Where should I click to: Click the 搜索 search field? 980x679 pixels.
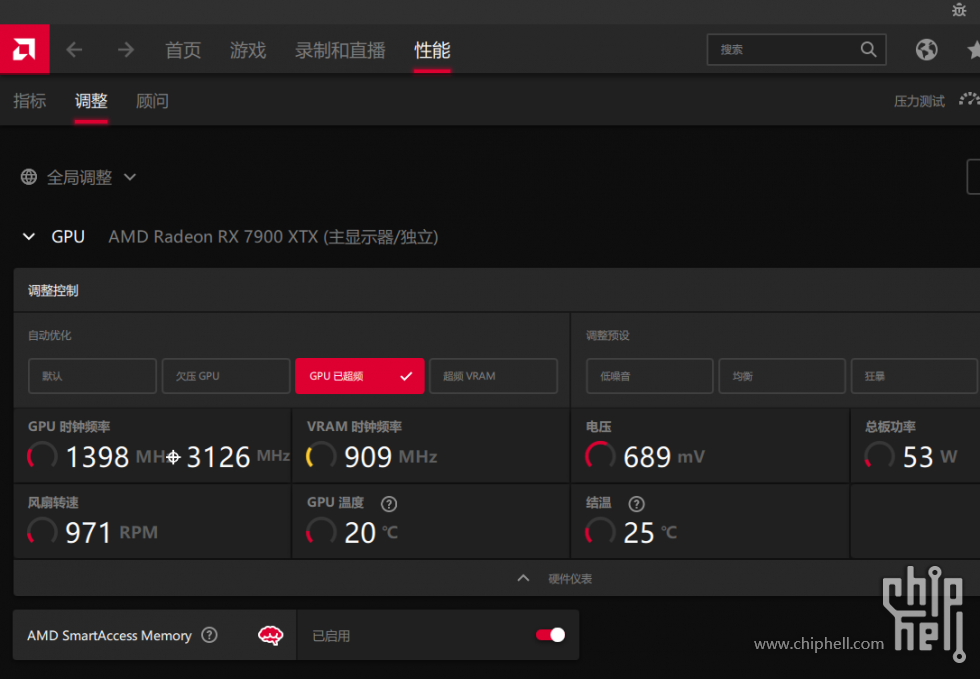(796, 49)
